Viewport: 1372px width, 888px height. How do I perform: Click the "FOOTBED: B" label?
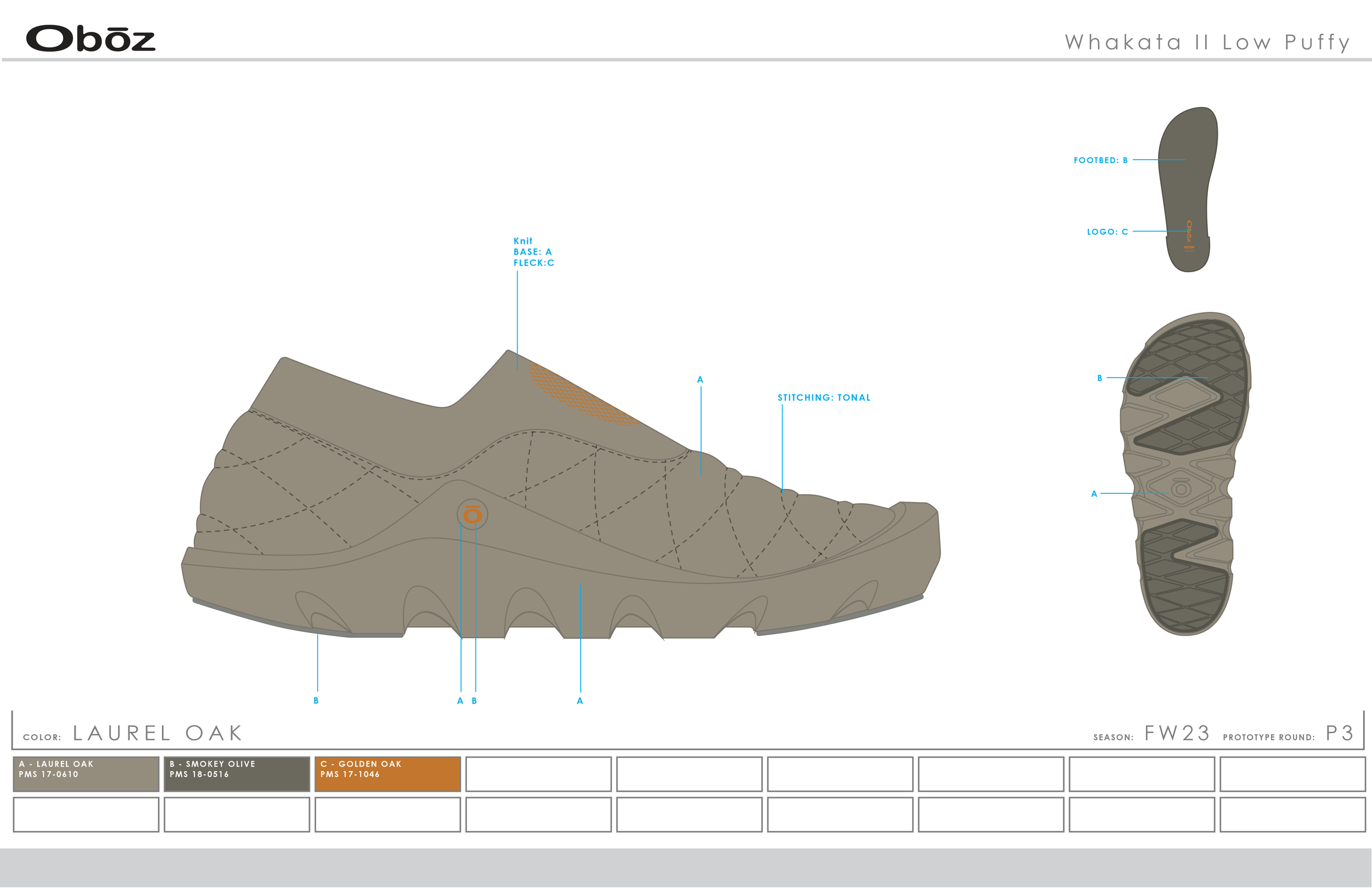(x=1100, y=160)
